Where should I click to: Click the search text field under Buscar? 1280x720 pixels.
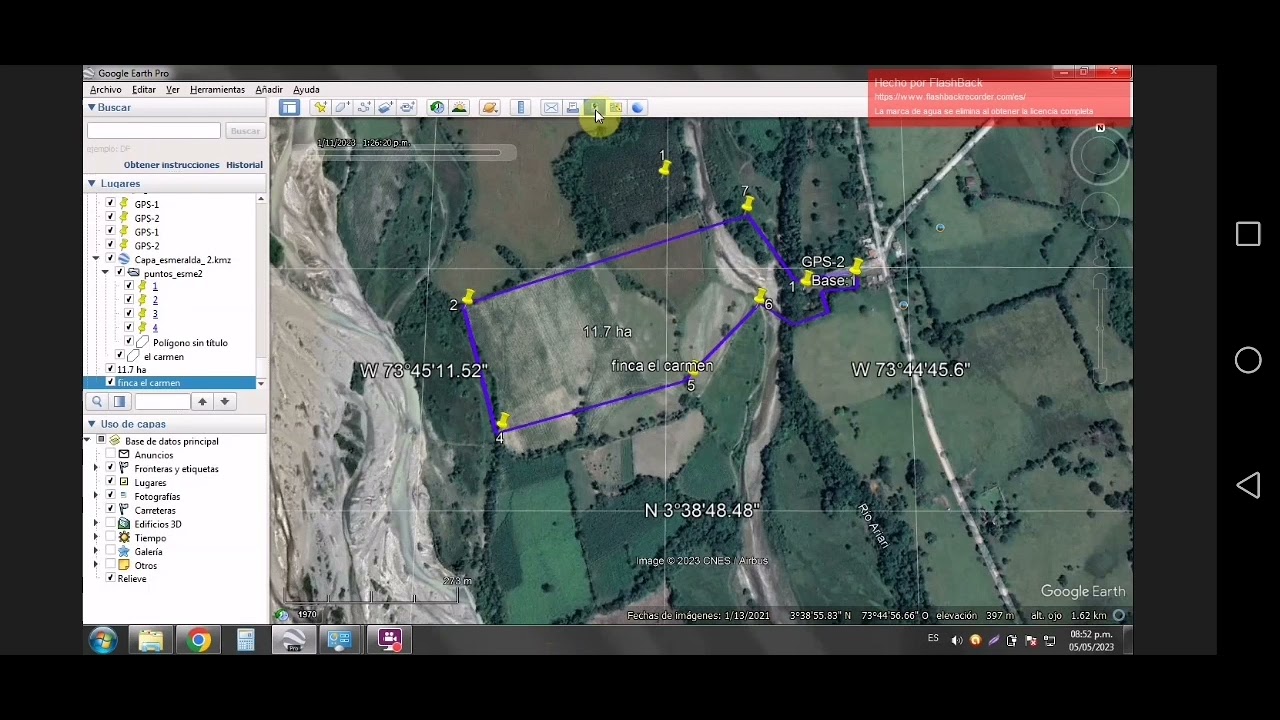click(154, 131)
